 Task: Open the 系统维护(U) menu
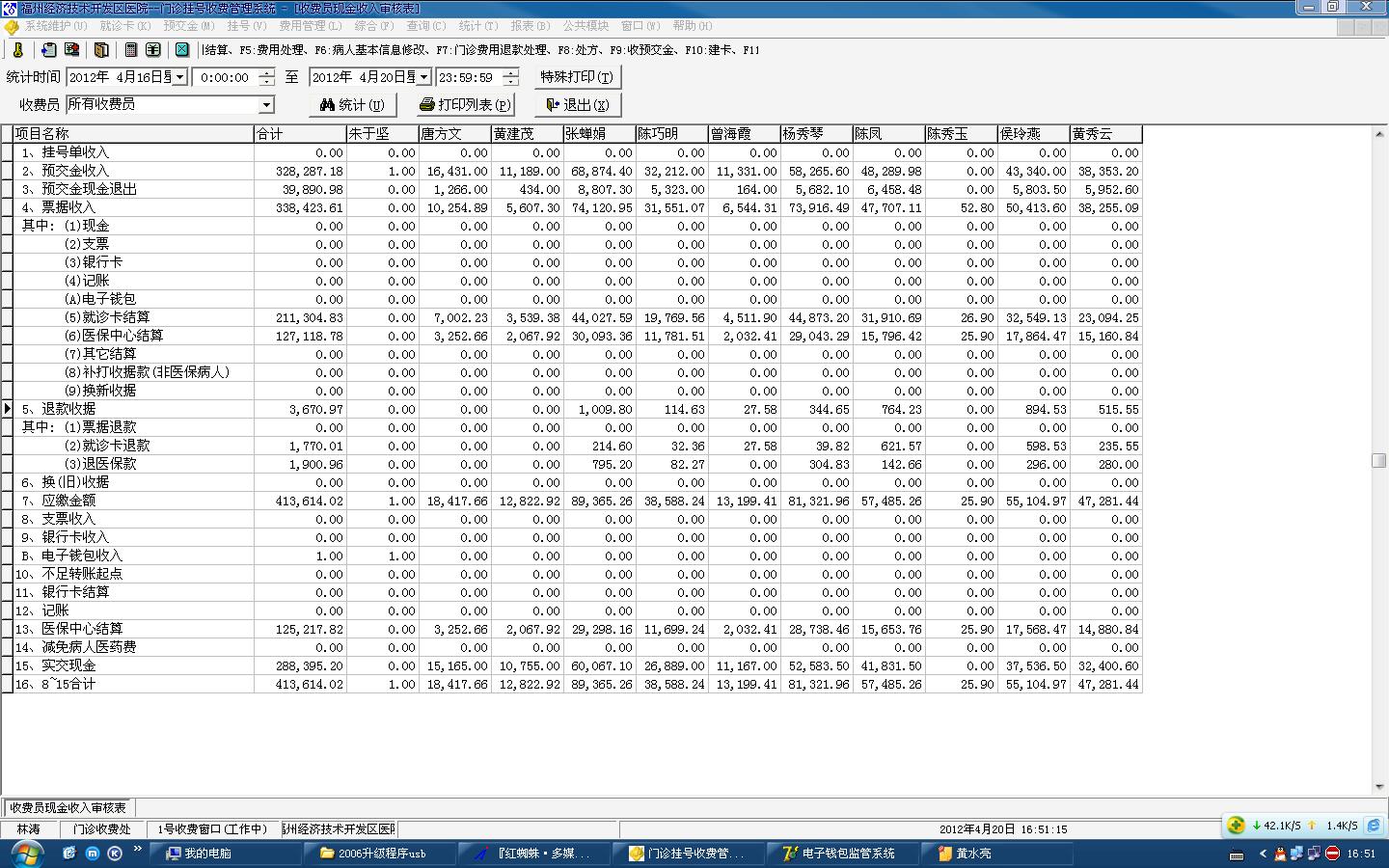pyautogui.click(x=55, y=26)
